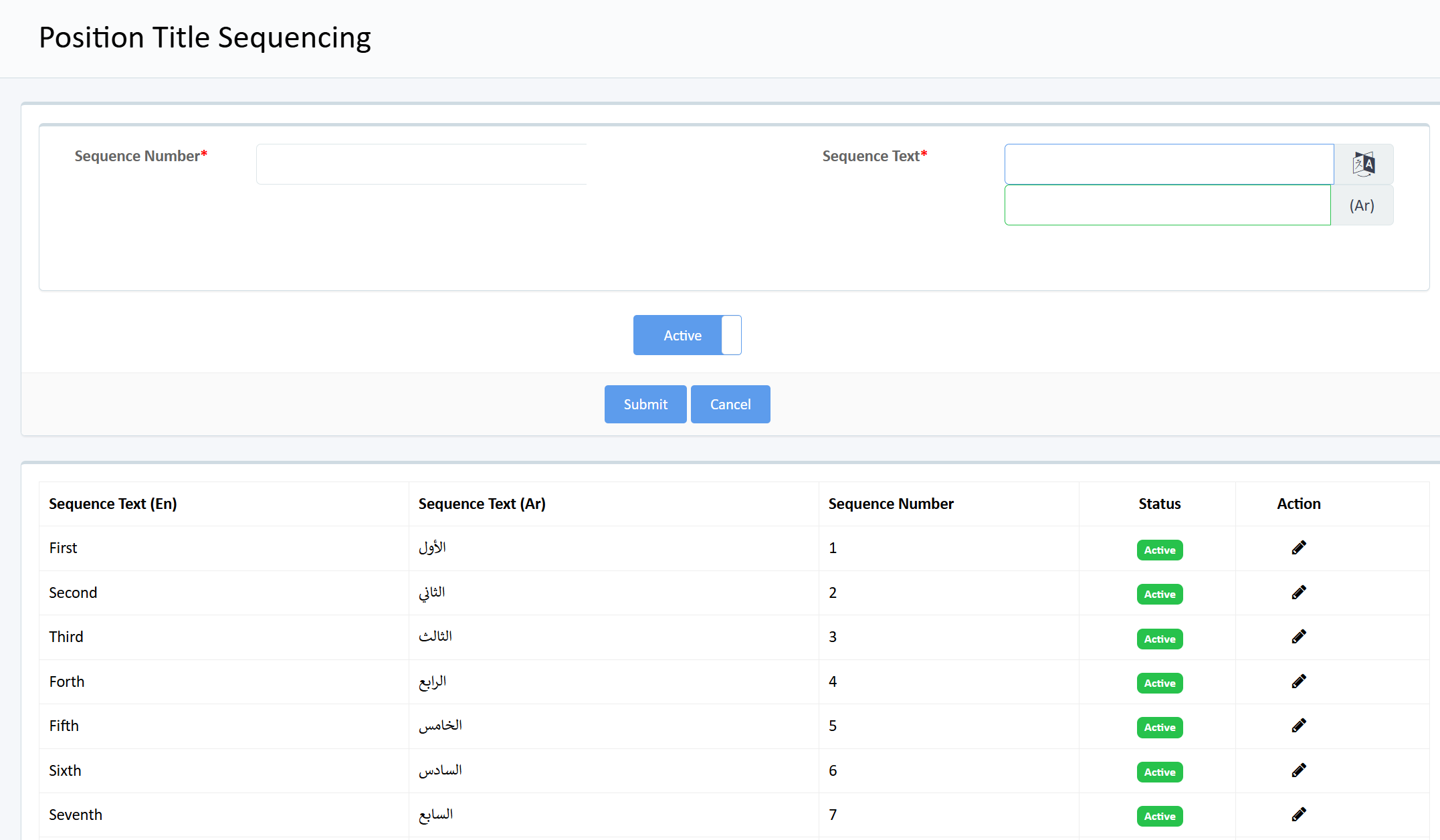
Task: Click the Active badge in First row
Action: [x=1159, y=550]
